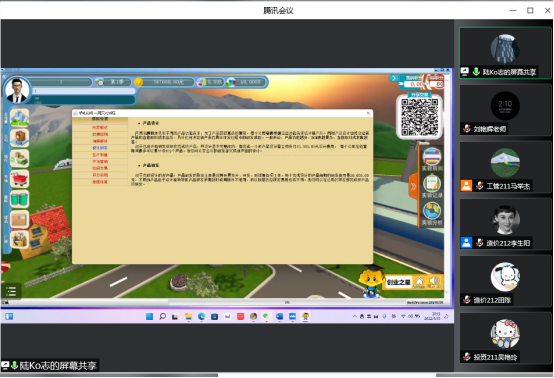Open the green barrels raw materials icon
This screenshot has width=554, height=378.
pos(19,199)
